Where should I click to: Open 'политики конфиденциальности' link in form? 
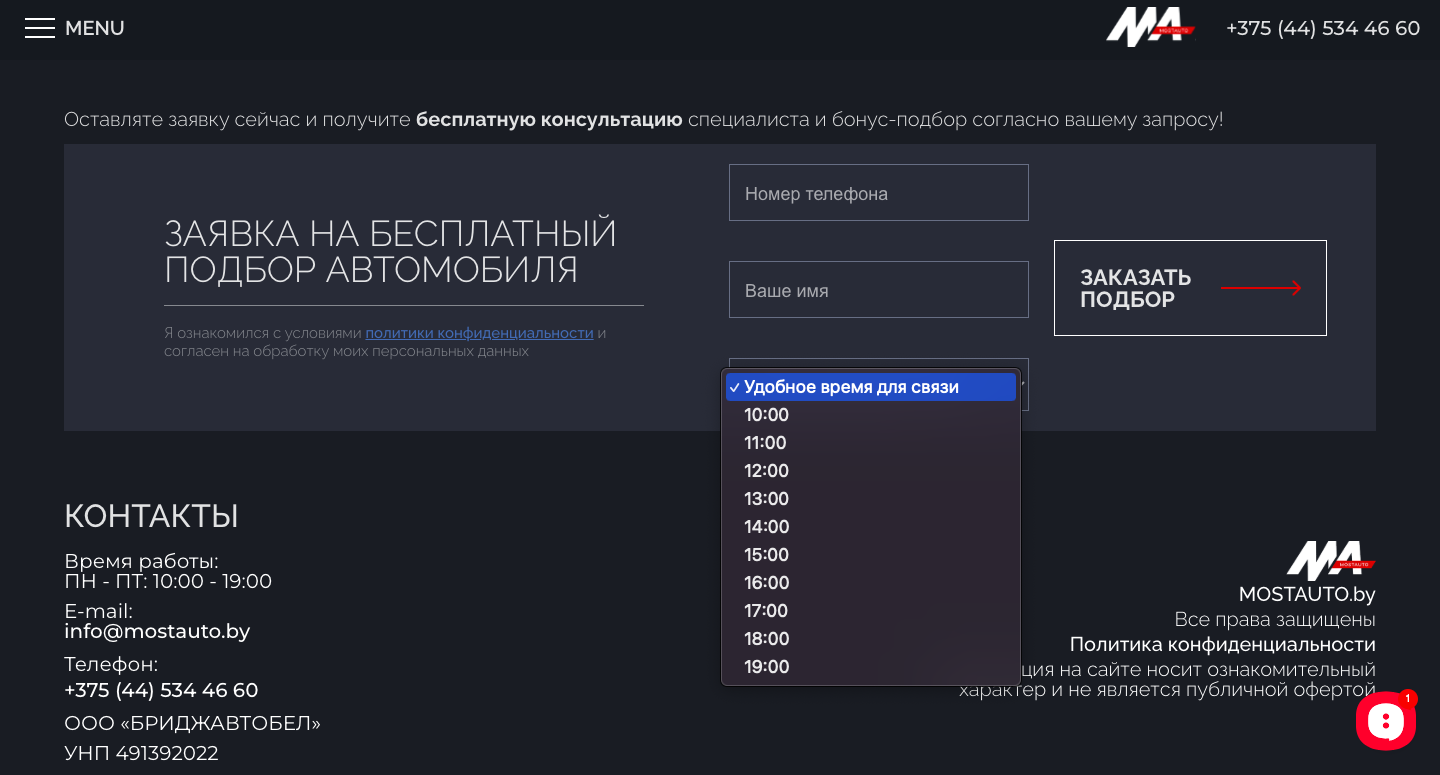(479, 333)
